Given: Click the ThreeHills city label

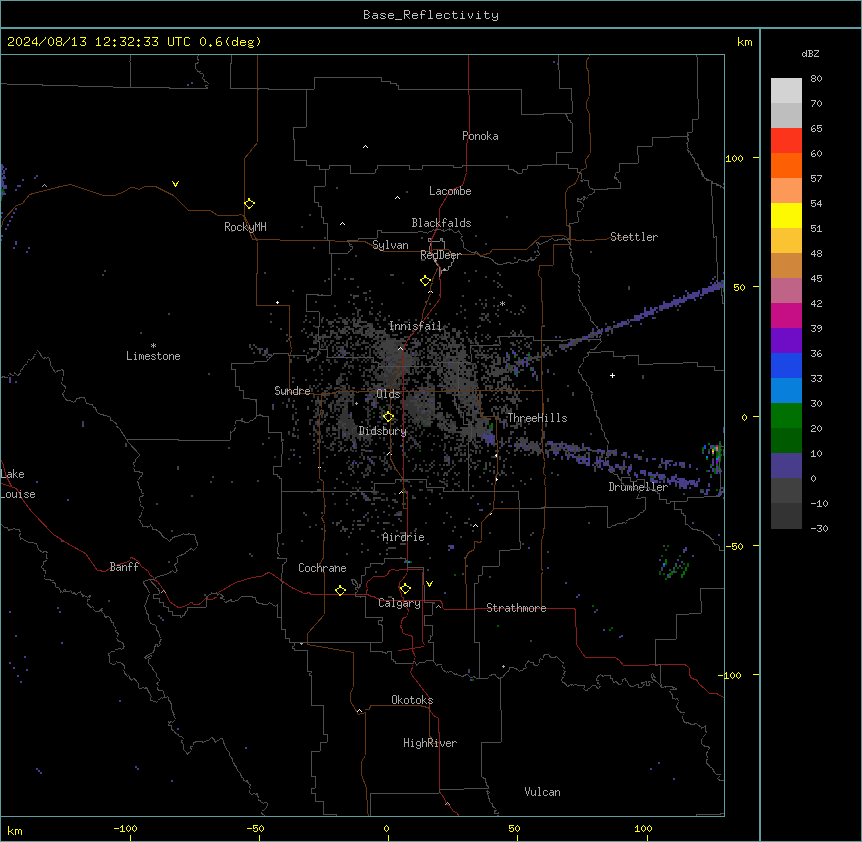Looking at the screenshot, I should [x=537, y=418].
